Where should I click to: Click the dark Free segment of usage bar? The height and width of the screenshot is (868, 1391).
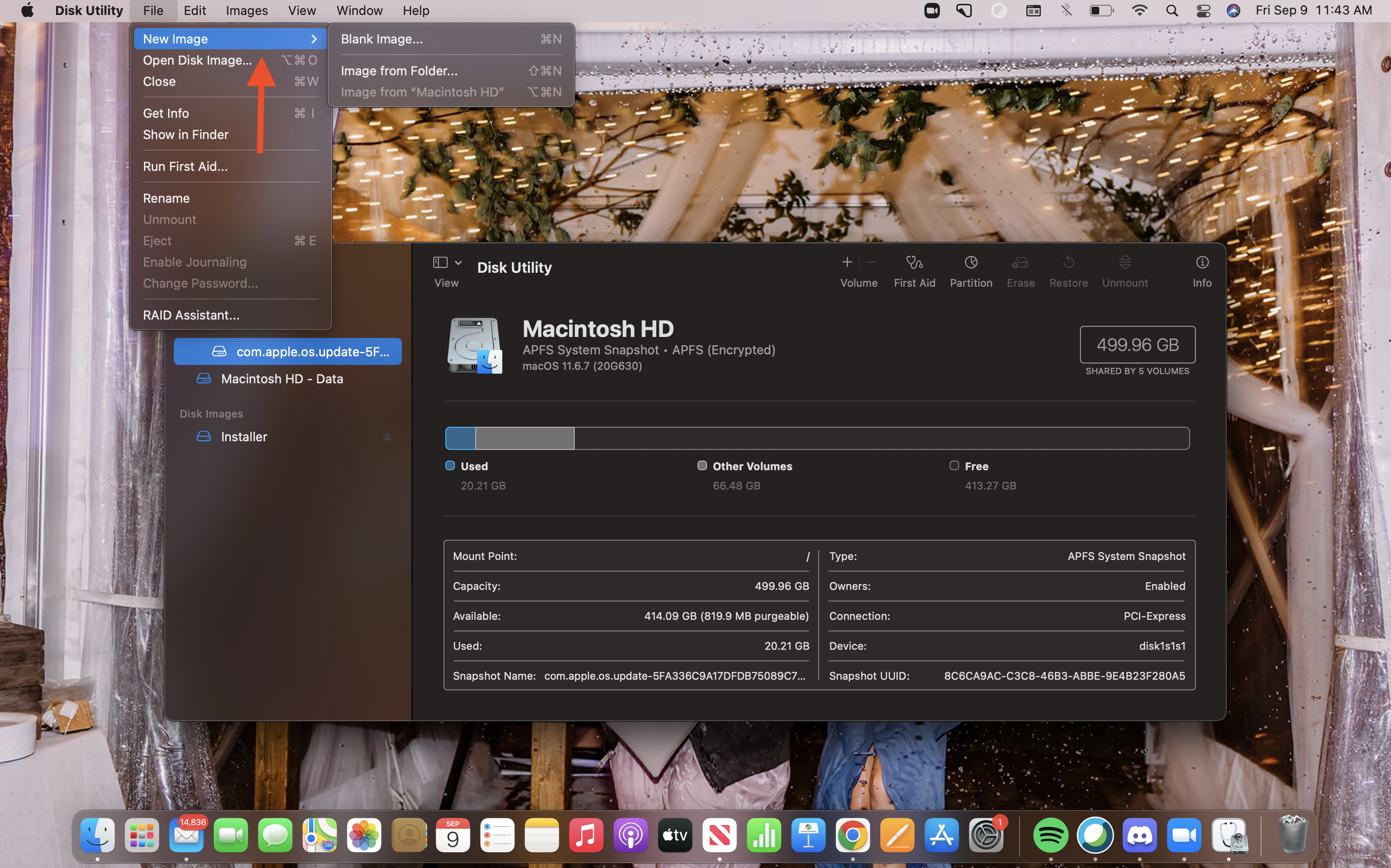tap(881, 439)
